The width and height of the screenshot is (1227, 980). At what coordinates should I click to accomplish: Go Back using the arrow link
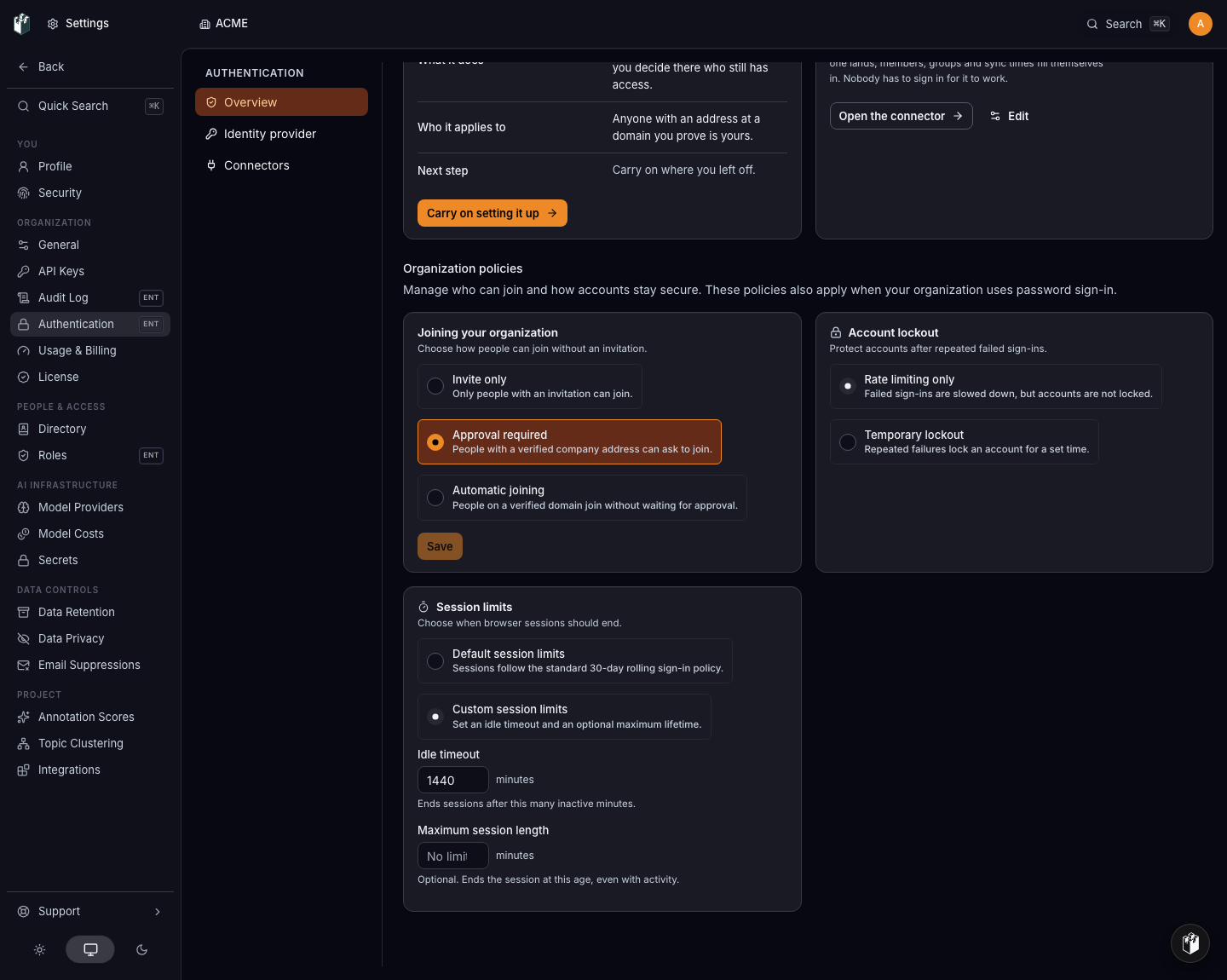click(x=41, y=66)
